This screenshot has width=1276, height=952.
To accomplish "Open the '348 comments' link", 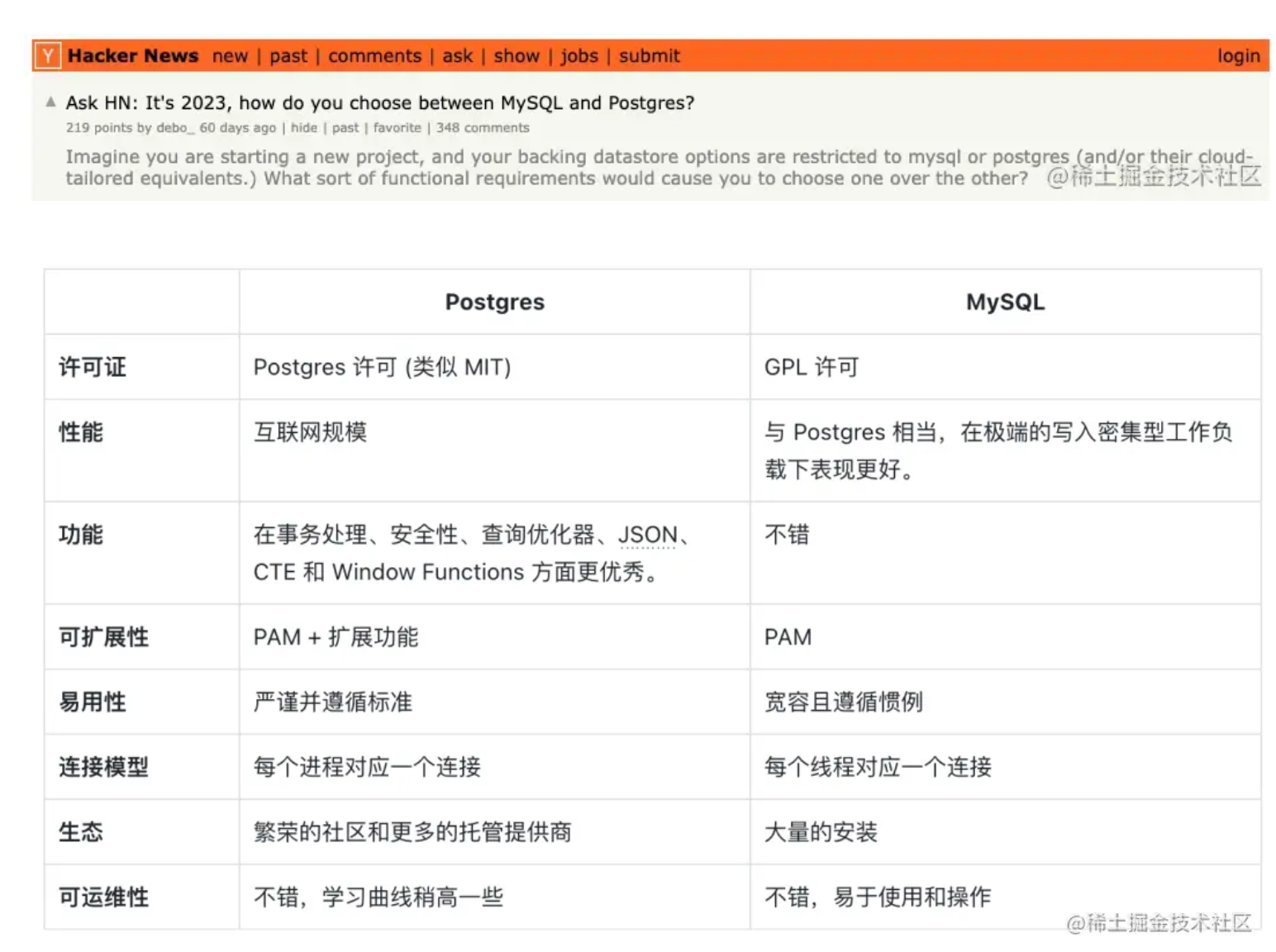I will click(x=483, y=127).
